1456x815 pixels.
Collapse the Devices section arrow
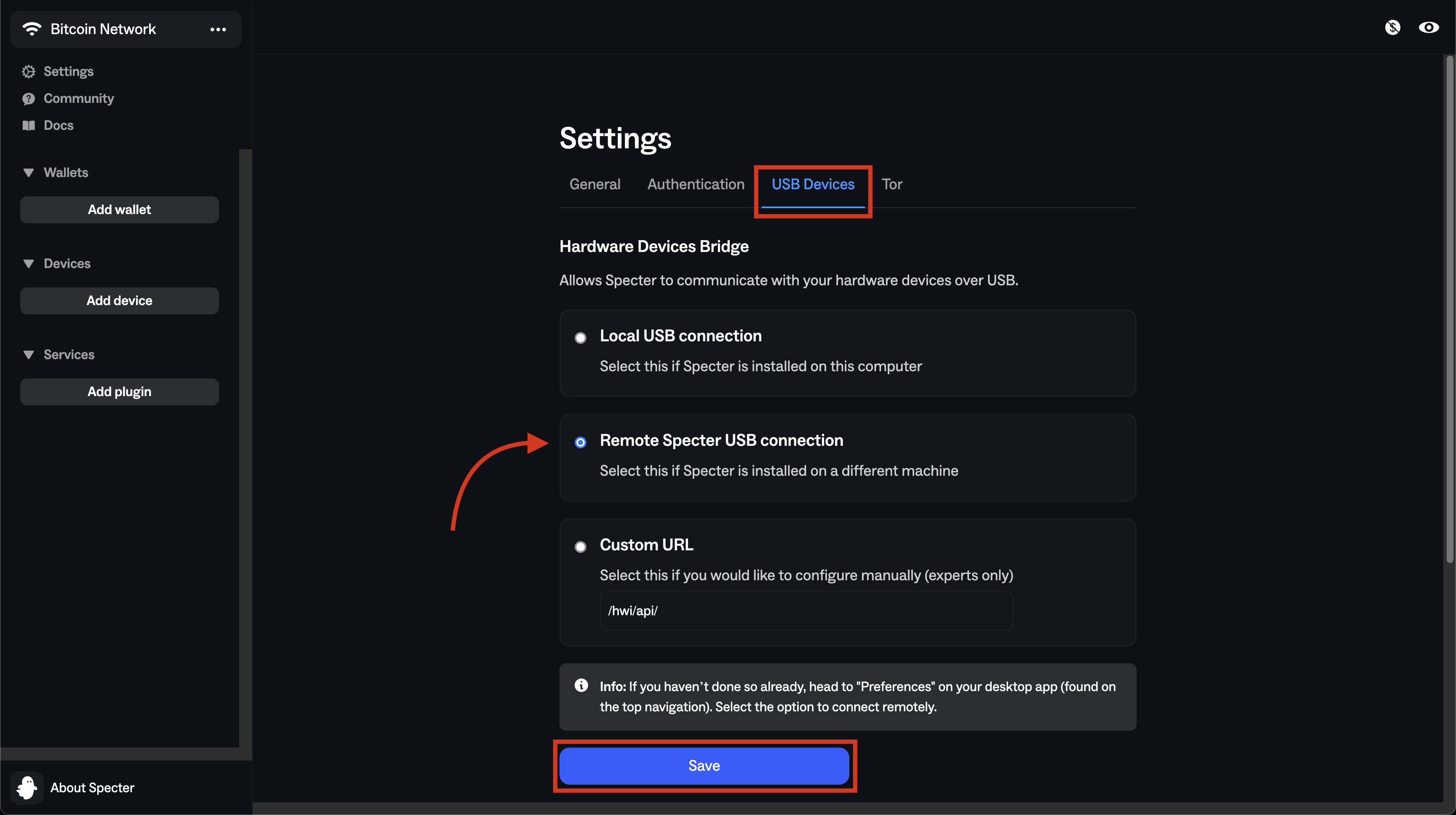coord(28,264)
